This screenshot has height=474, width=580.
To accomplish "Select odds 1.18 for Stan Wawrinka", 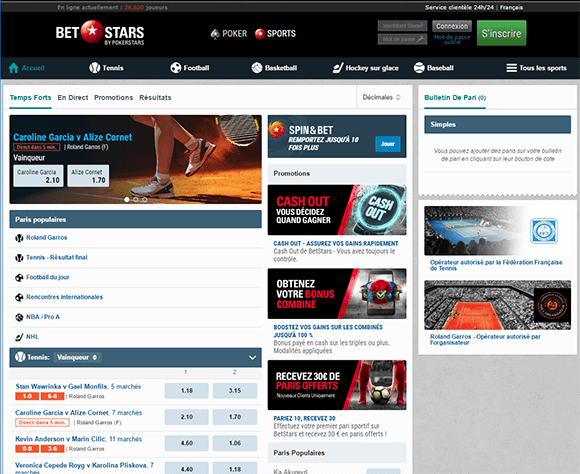I will coord(187,391).
